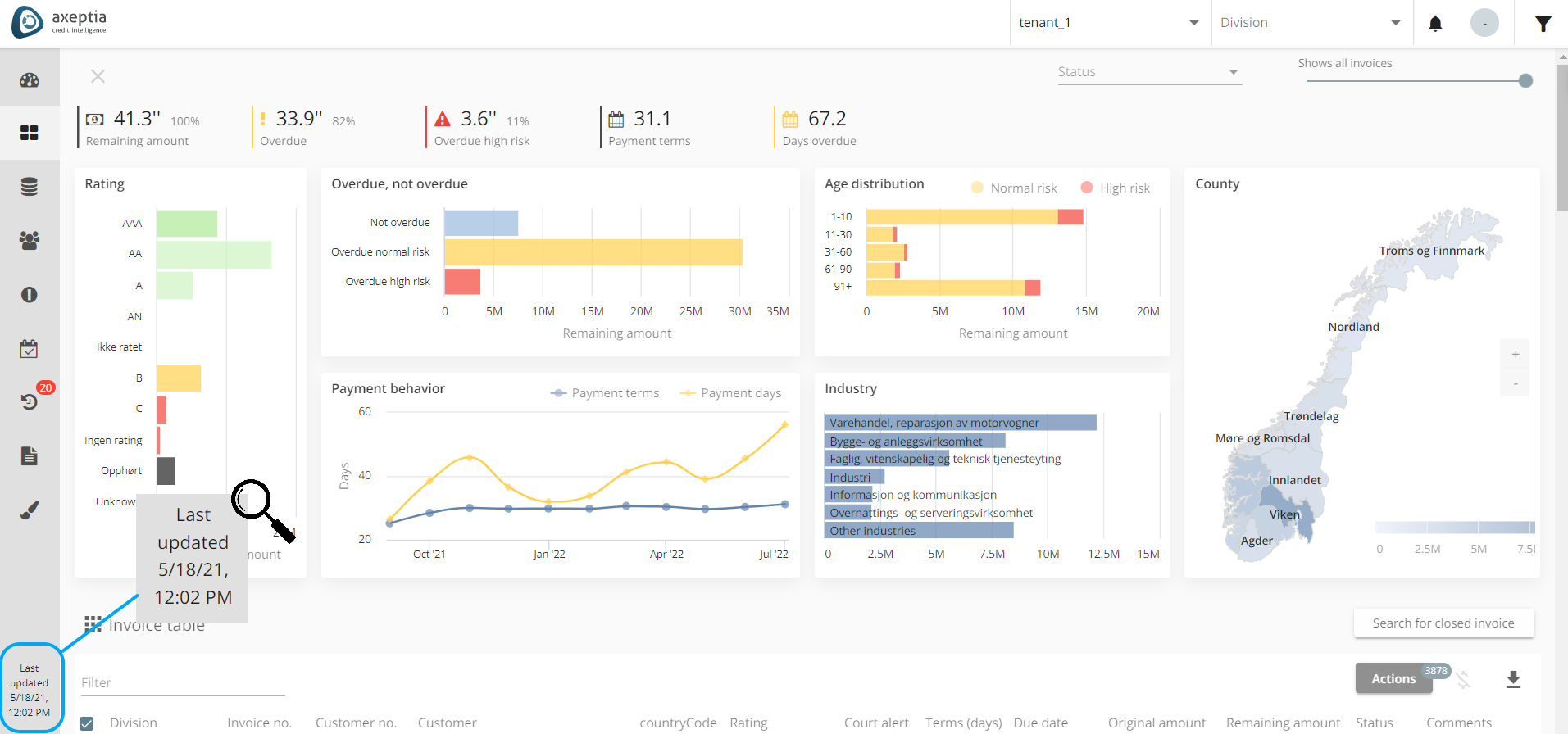Click the county map color scale legend
Screen dimensions: 1568x734
(1455, 528)
